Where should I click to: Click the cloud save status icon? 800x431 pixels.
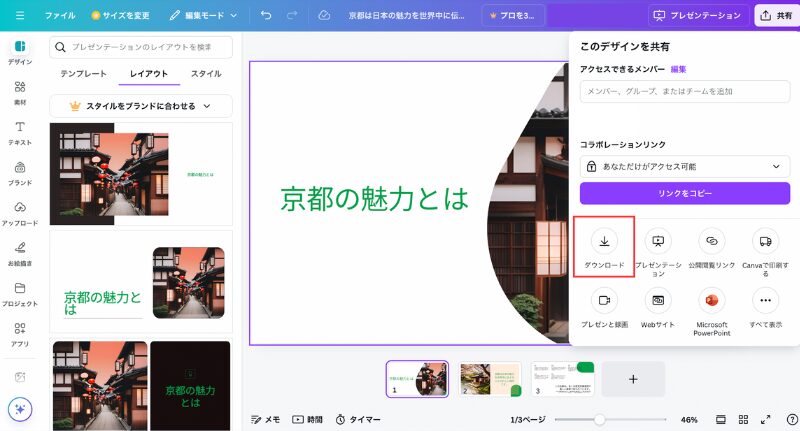click(x=324, y=15)
